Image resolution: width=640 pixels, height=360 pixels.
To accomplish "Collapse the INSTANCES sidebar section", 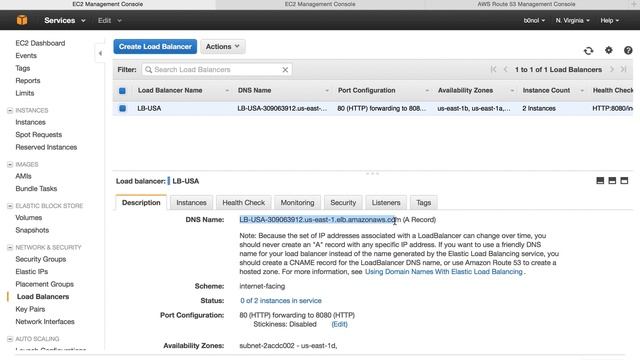I will (x=10, y=111).
